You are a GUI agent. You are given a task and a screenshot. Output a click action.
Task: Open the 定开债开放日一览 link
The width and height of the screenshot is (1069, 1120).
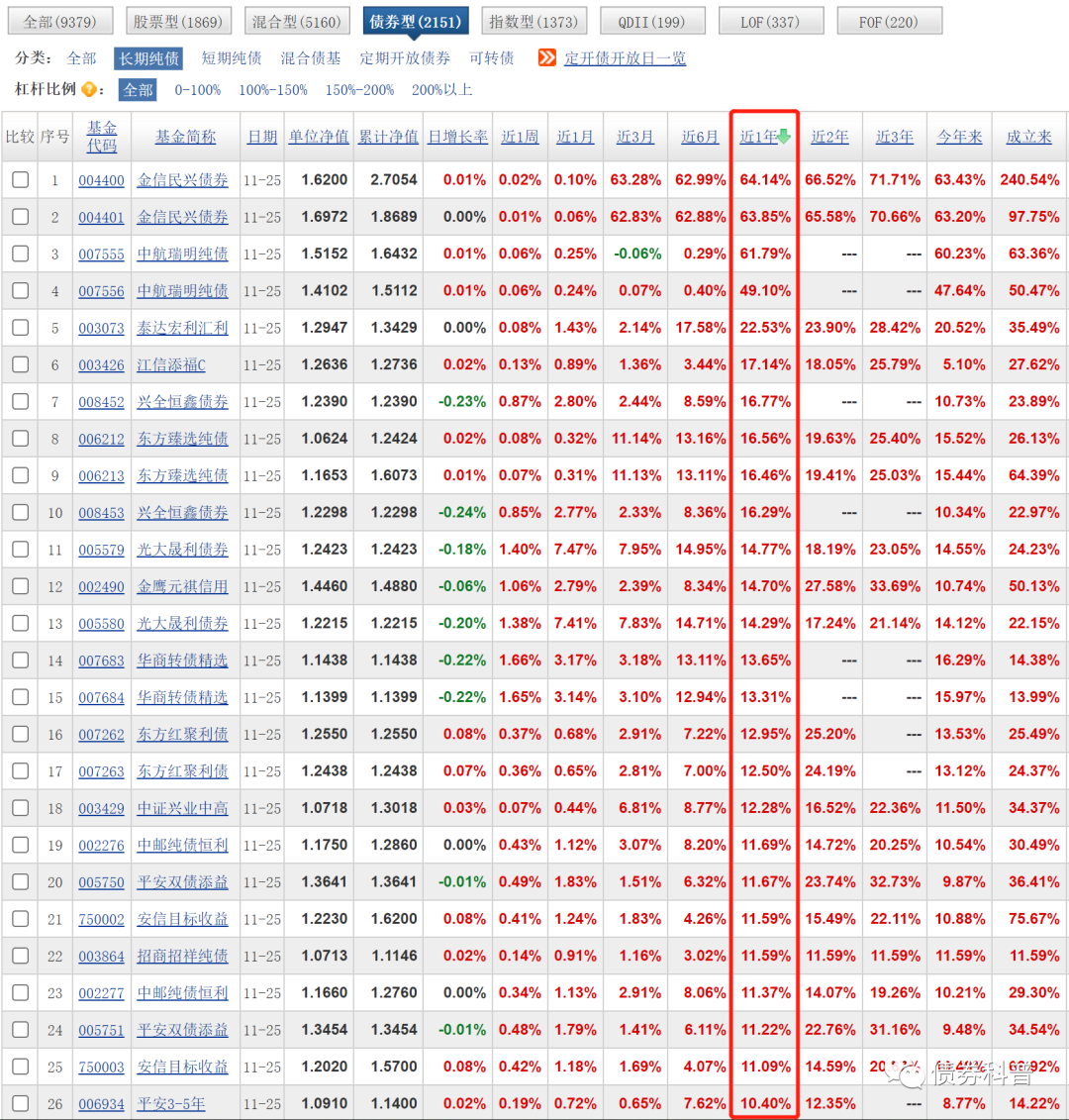625,58
